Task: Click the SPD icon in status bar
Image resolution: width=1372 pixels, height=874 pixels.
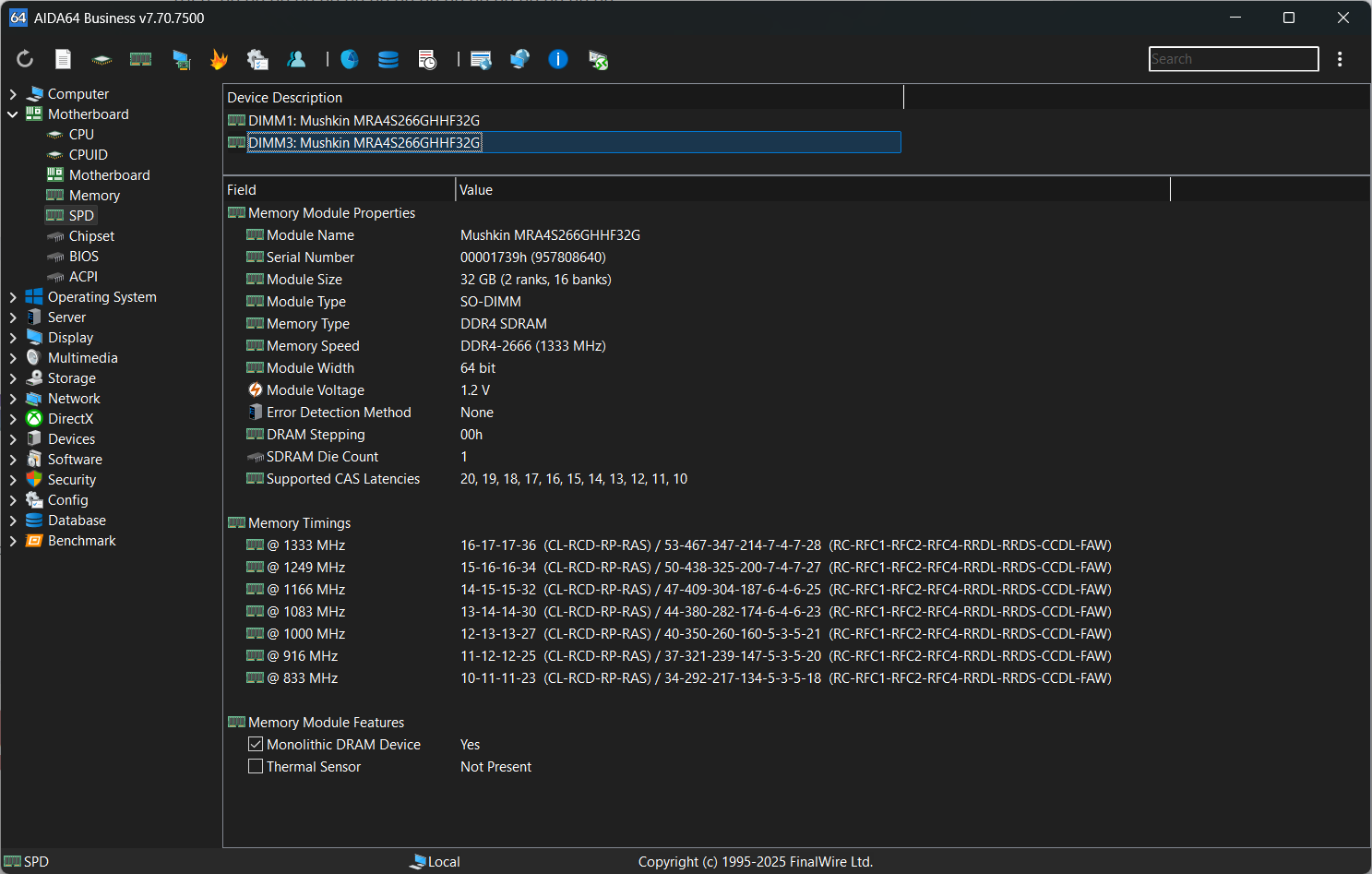Action: point(12,861)
